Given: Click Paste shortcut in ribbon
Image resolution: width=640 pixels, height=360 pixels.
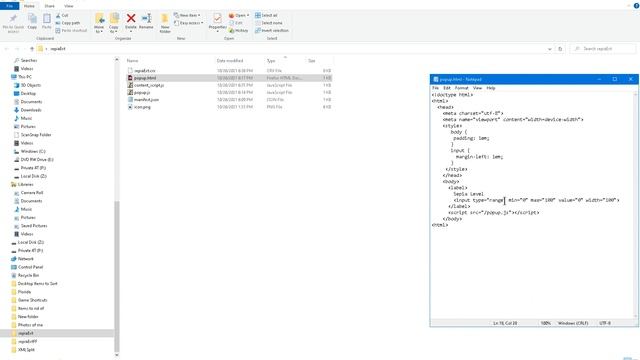Looking at the screenshot, I should pyautogui.click(x=71, y=31).
